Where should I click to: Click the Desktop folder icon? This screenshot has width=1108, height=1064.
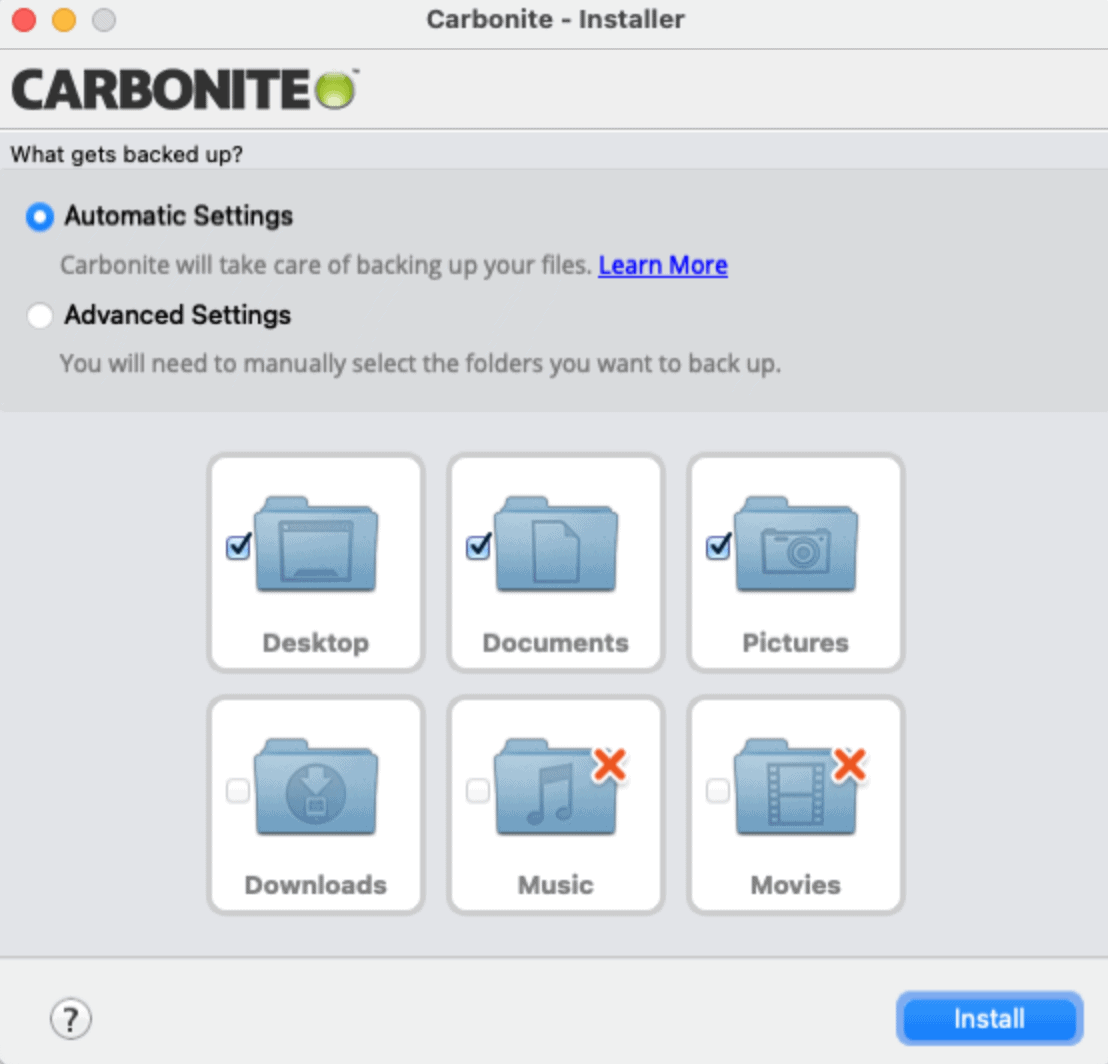click(x=316, y=544)
